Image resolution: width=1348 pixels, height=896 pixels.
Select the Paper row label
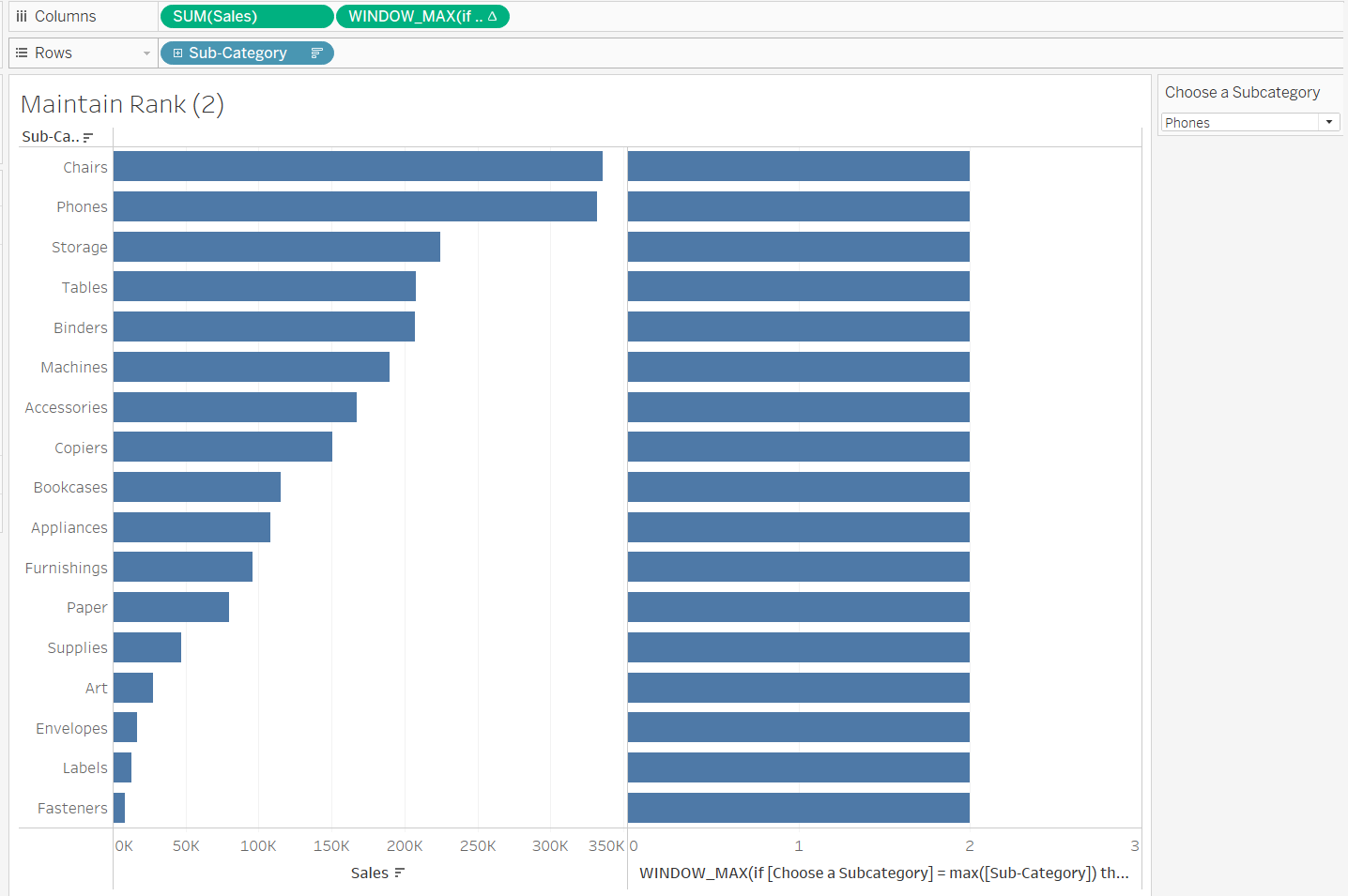87,607
